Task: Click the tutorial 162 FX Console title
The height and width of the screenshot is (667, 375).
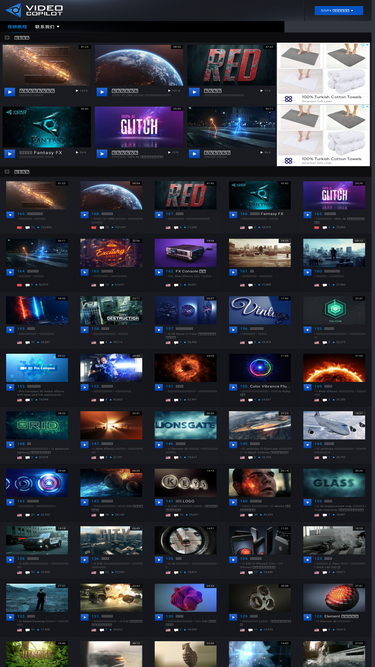Action: pos(186,271)
